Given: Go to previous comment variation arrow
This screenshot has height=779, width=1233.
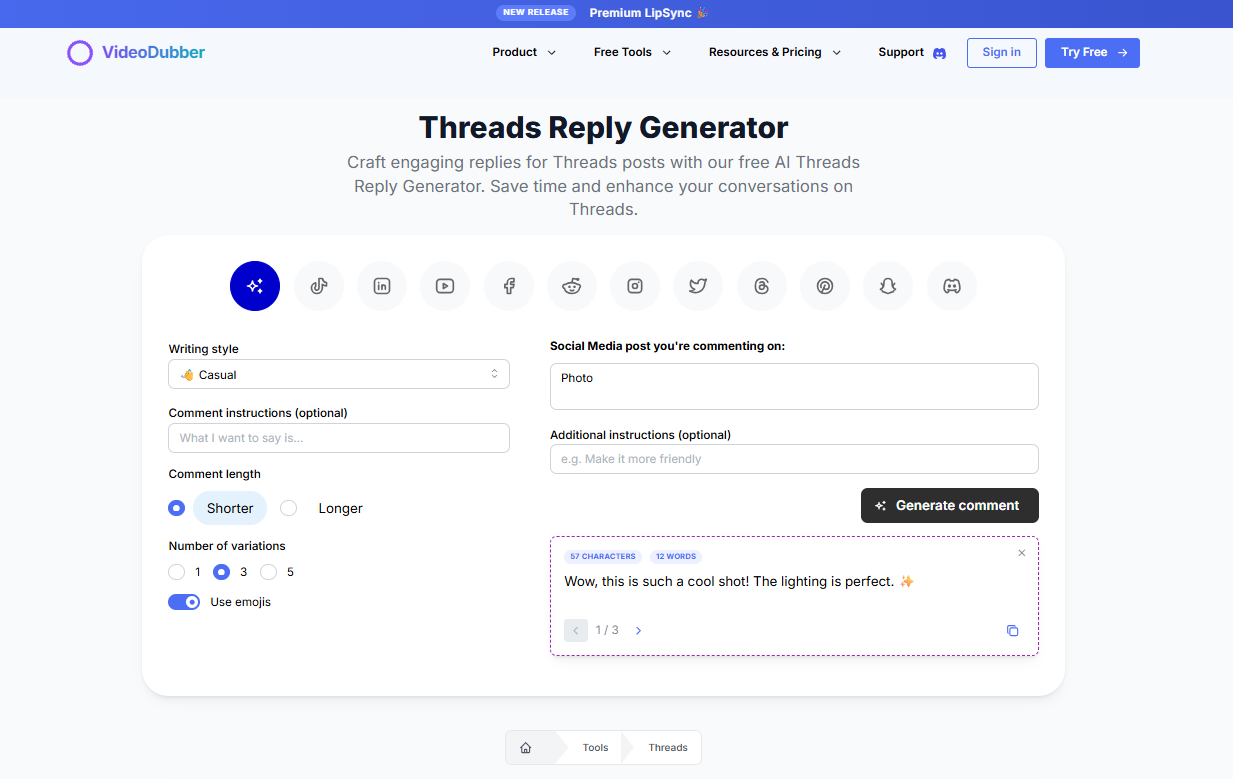Looking at the screenshot, I should (576, 630).
